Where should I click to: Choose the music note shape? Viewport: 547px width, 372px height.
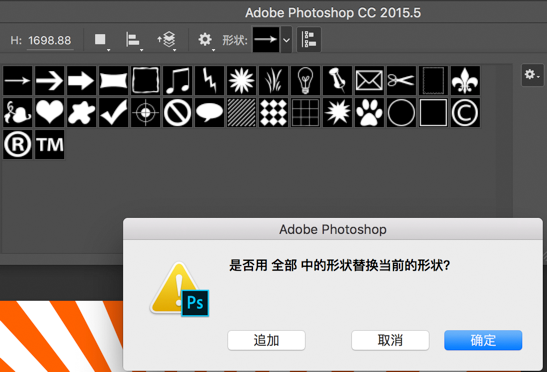click(178, 81)
